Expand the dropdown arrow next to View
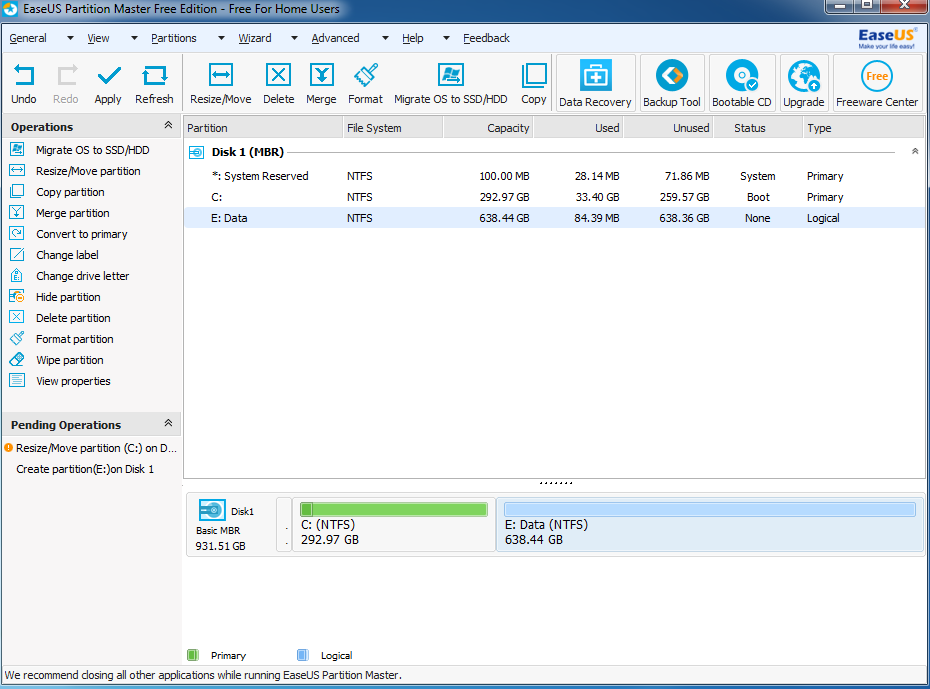930x689 pixels. (x=134, y=38)
